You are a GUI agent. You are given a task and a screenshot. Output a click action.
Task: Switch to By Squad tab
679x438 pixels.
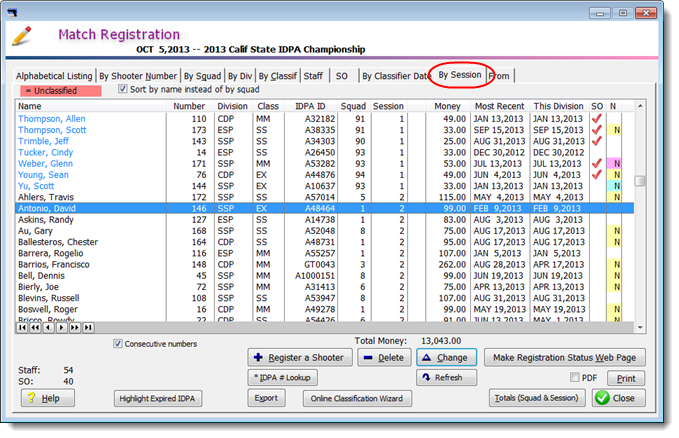202,76
